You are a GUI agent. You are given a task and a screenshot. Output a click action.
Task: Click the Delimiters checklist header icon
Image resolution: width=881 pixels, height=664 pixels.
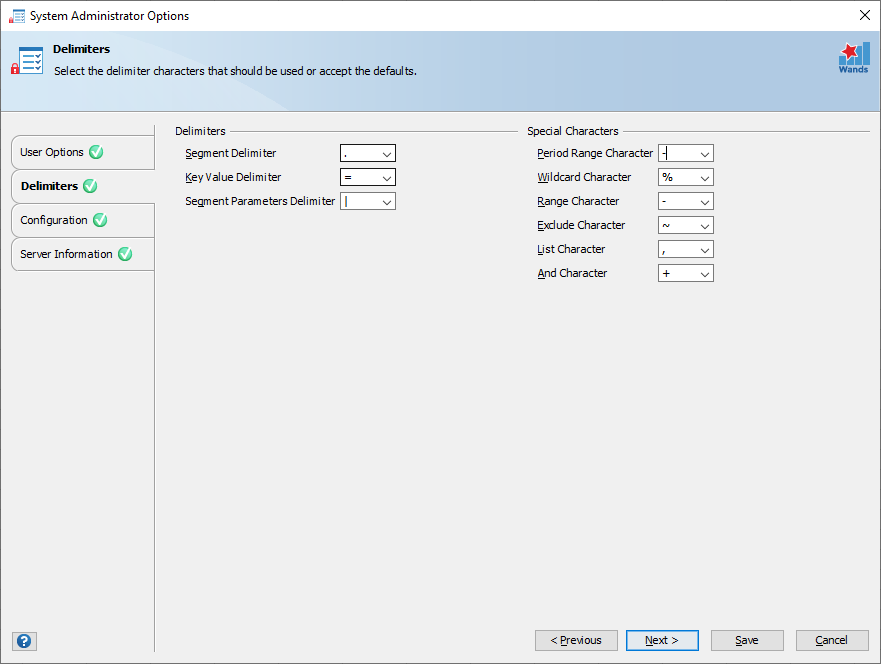click(27, 61)
